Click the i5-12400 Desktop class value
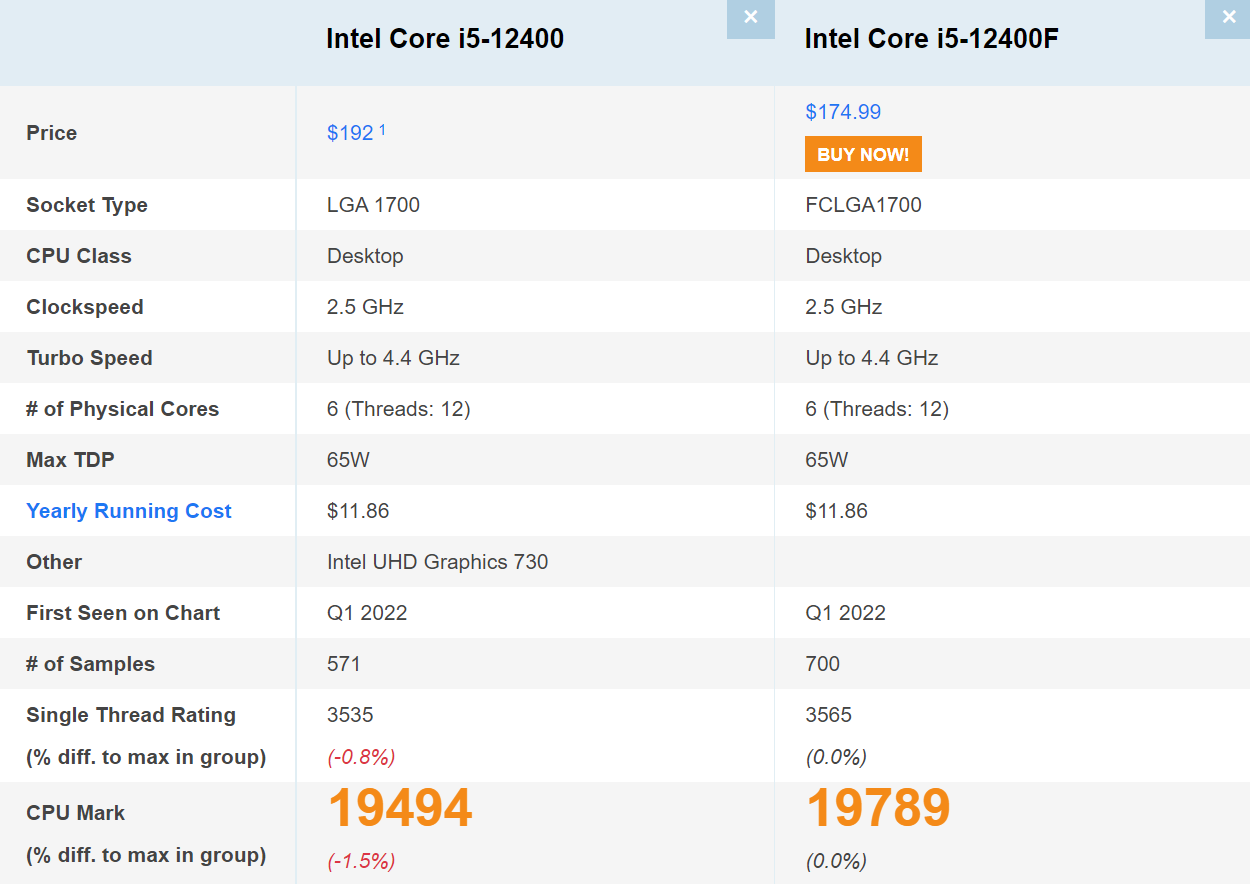This screenshot has height=884, width=1250. click(x=365, y=256)
